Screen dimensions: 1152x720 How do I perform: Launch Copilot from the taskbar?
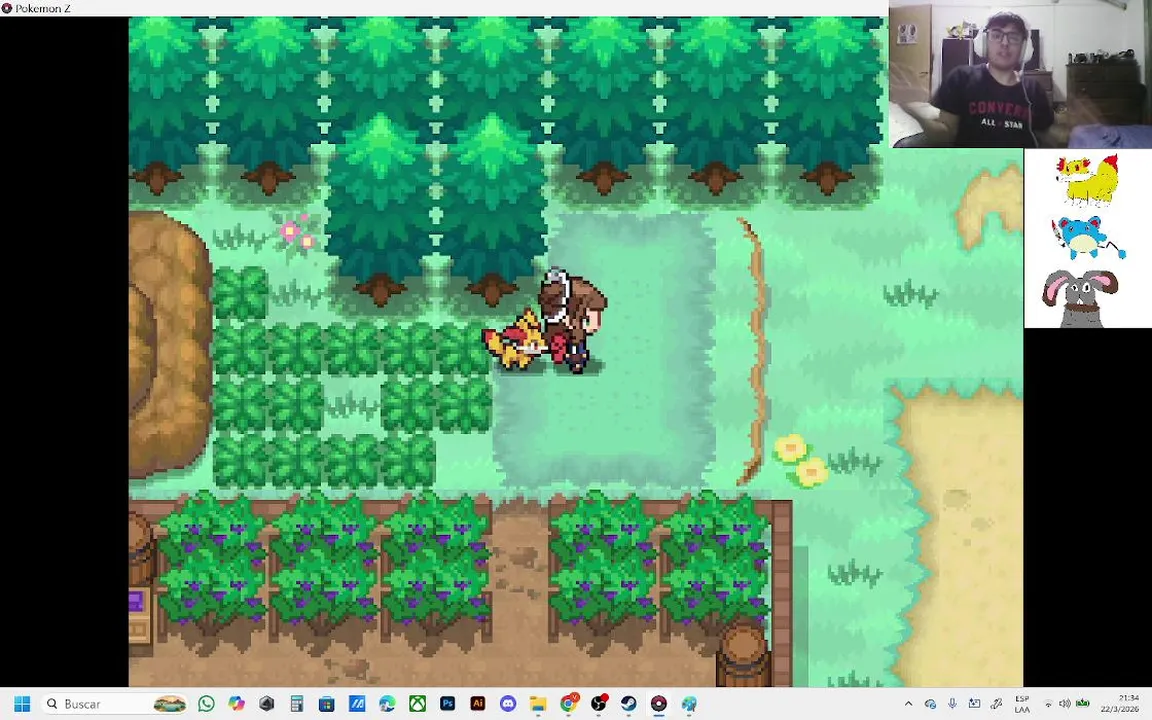[x=237, y=704]
